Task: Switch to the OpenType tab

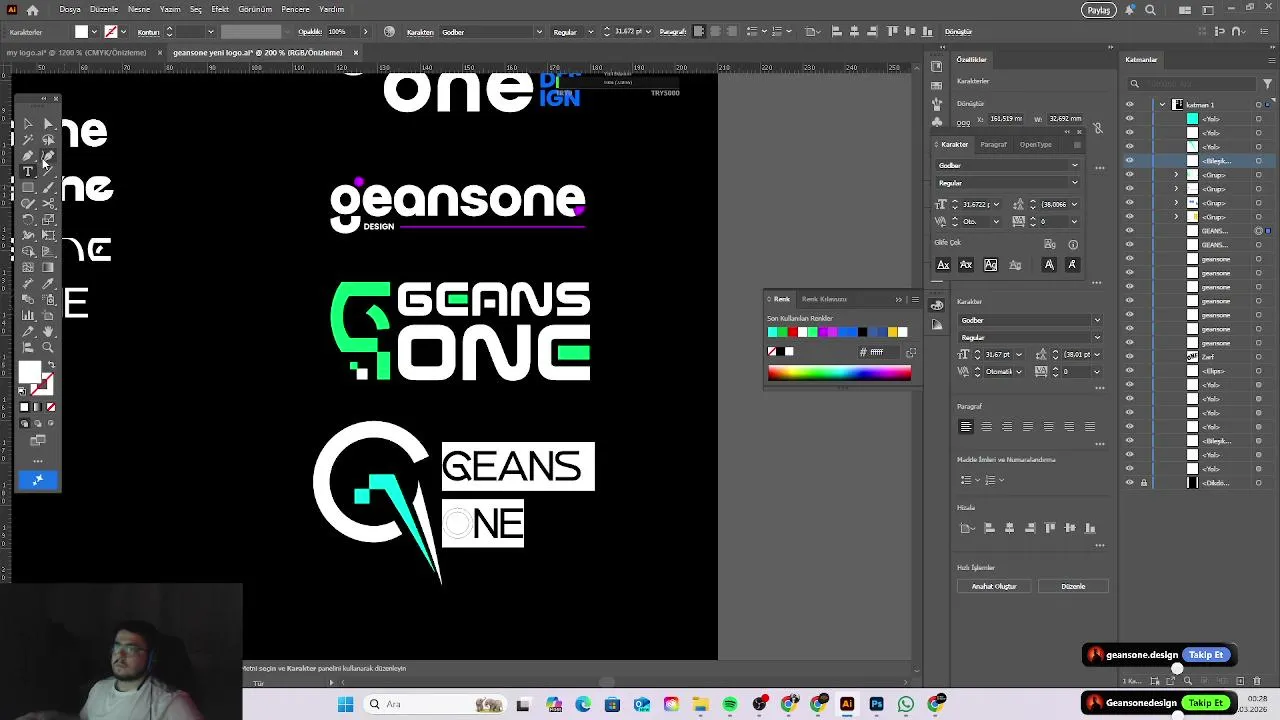Action: (x=1036, y=145)
